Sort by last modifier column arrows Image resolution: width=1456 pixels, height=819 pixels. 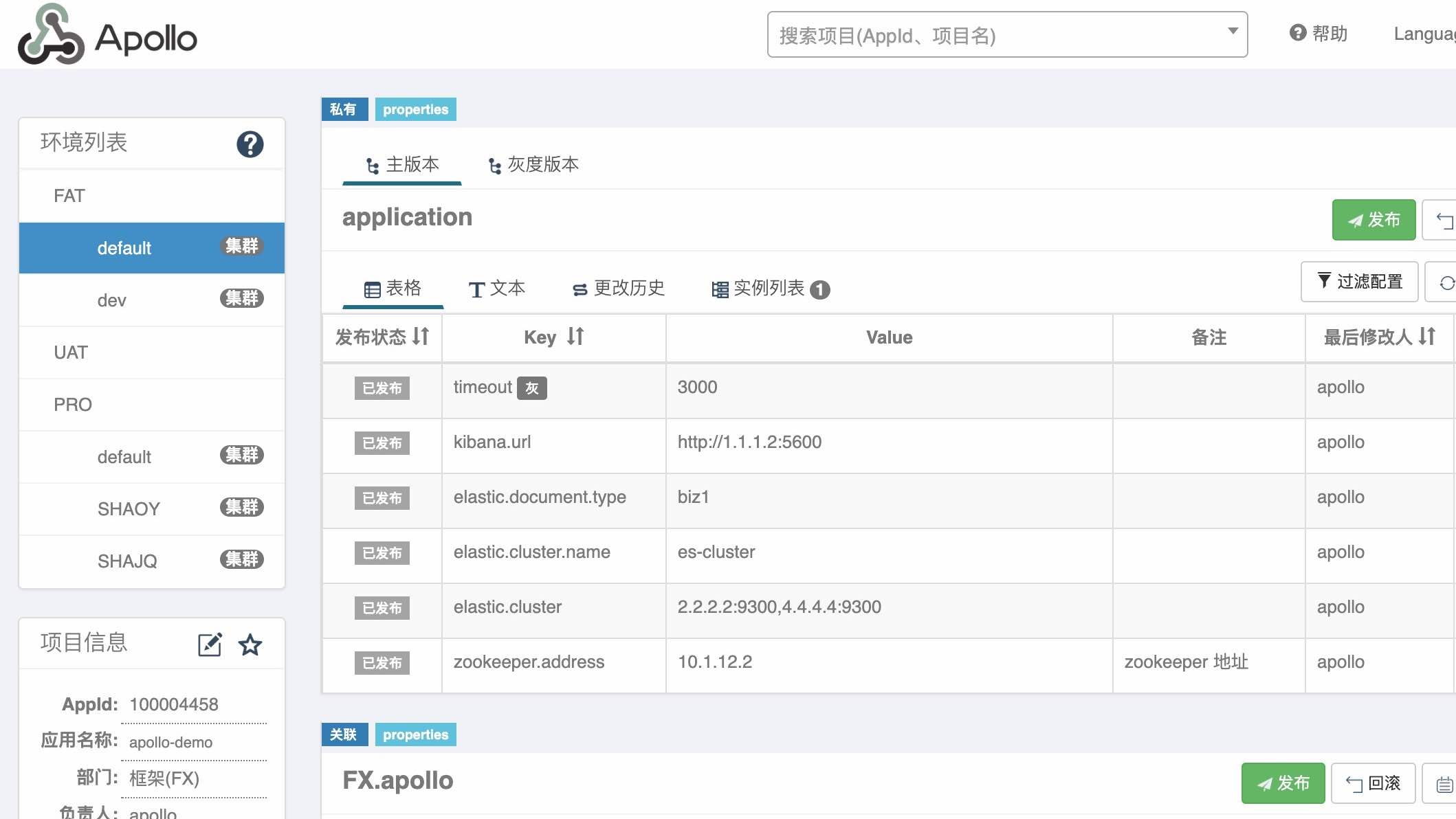click(1427, 337)
